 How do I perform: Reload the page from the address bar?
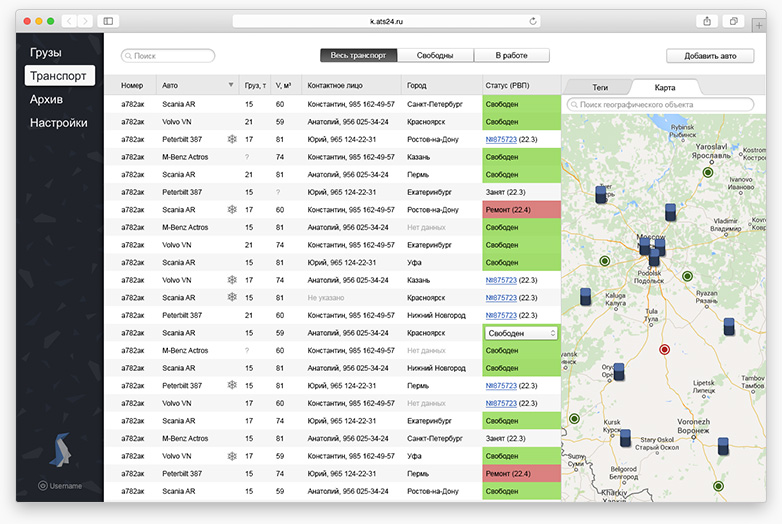(x=533, y=21)
